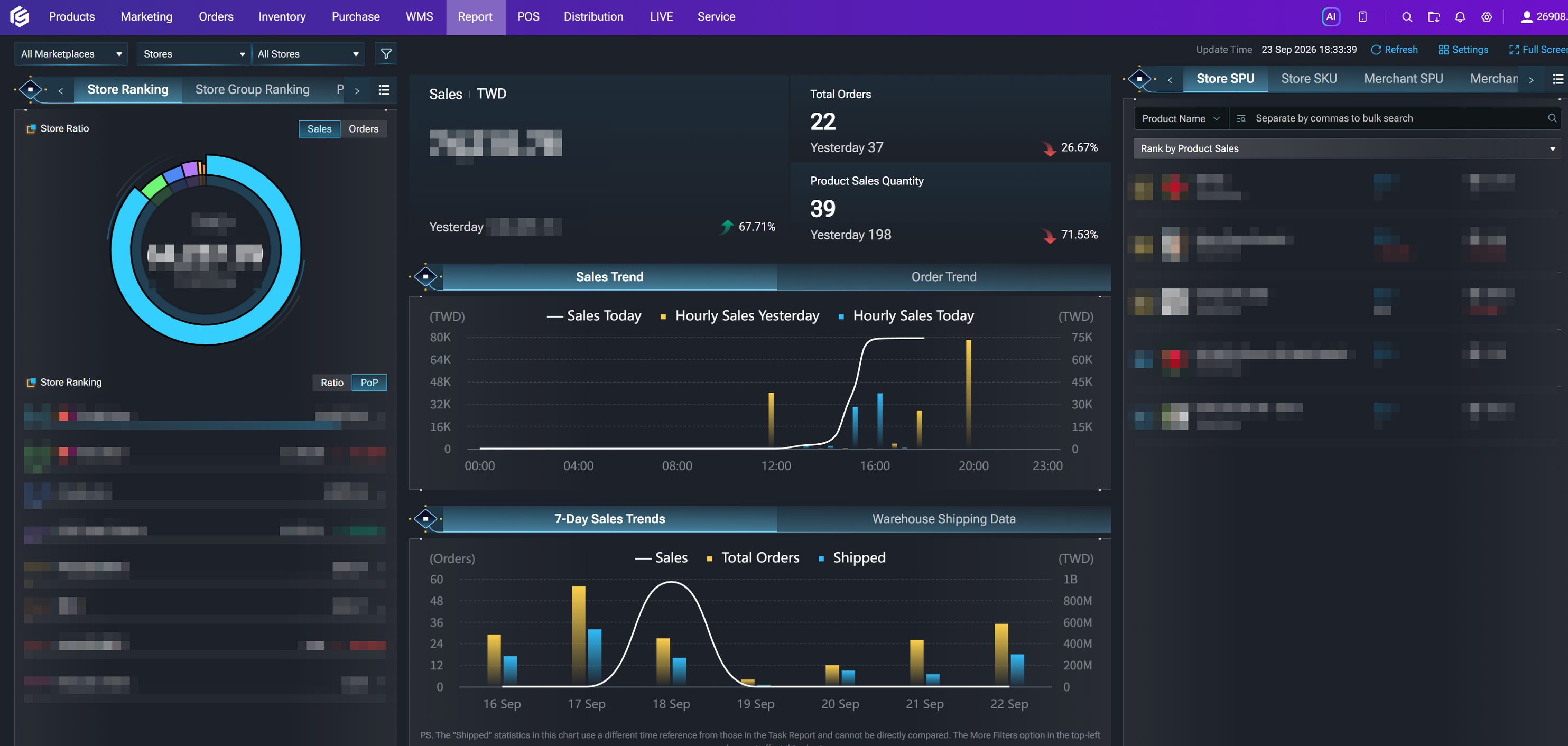Open the Stores dropdown
This screenshot has width=1568, height=746.
[193, 53]
